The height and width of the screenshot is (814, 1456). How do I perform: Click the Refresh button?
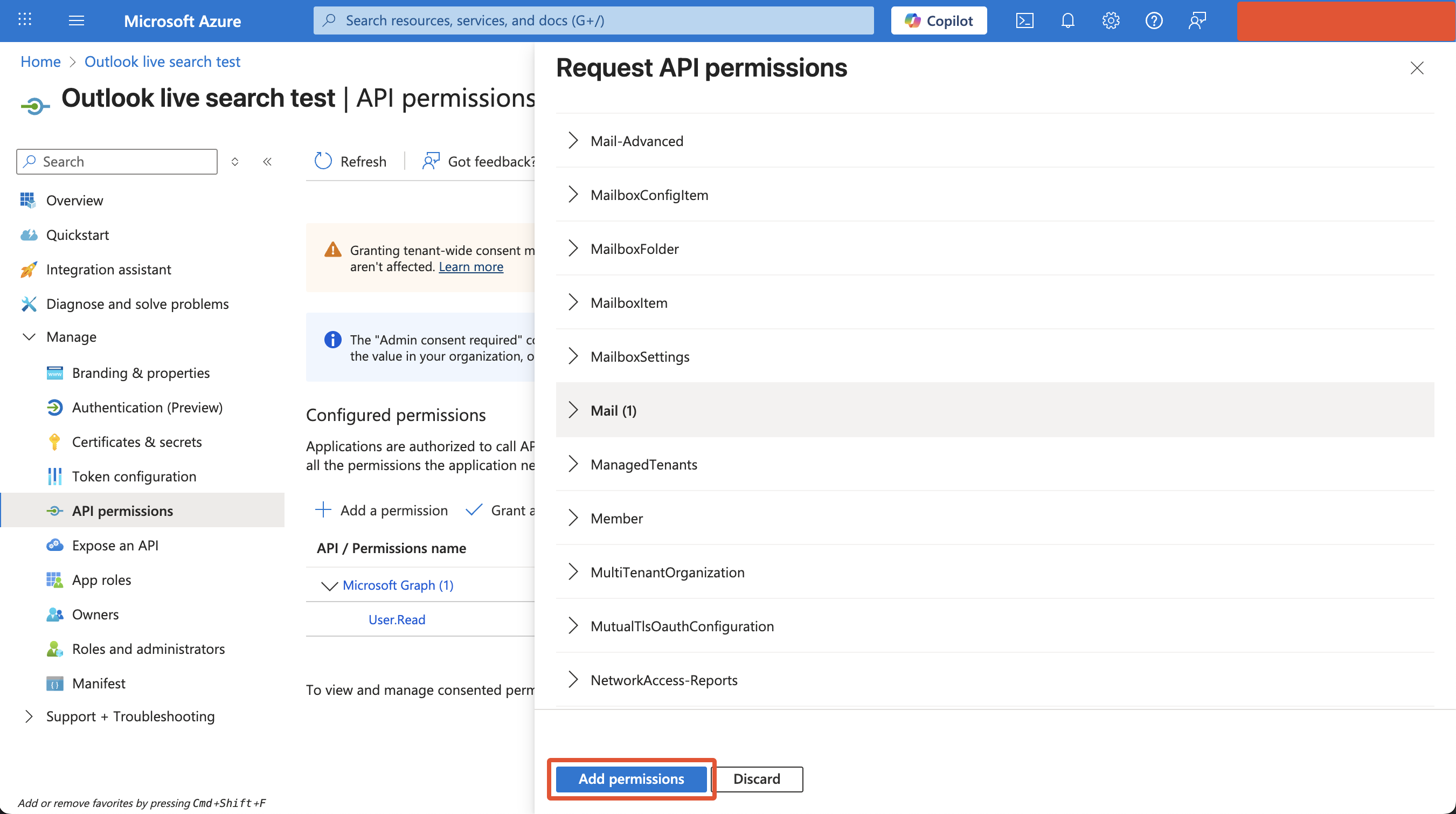tap(350, 162)
